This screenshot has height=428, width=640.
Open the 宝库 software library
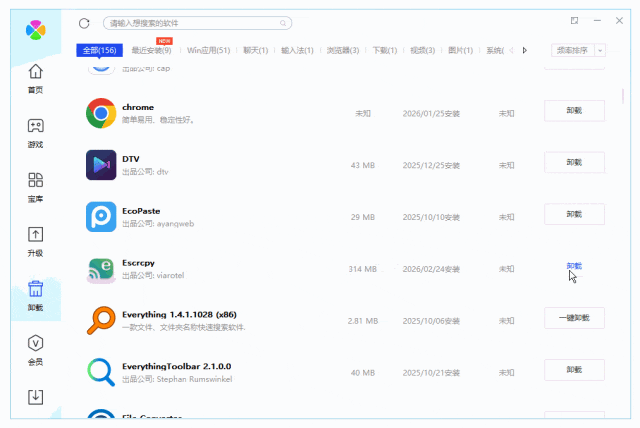click(x=36, y=188)
